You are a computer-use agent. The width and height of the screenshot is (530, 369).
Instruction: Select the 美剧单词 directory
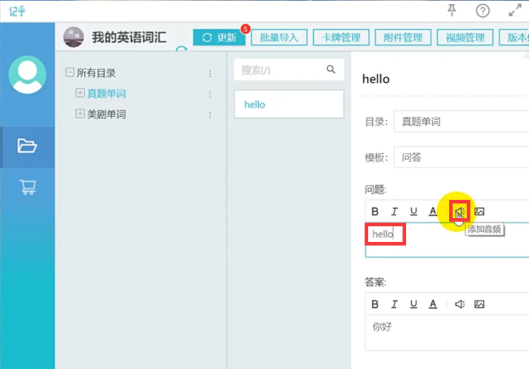107,114
